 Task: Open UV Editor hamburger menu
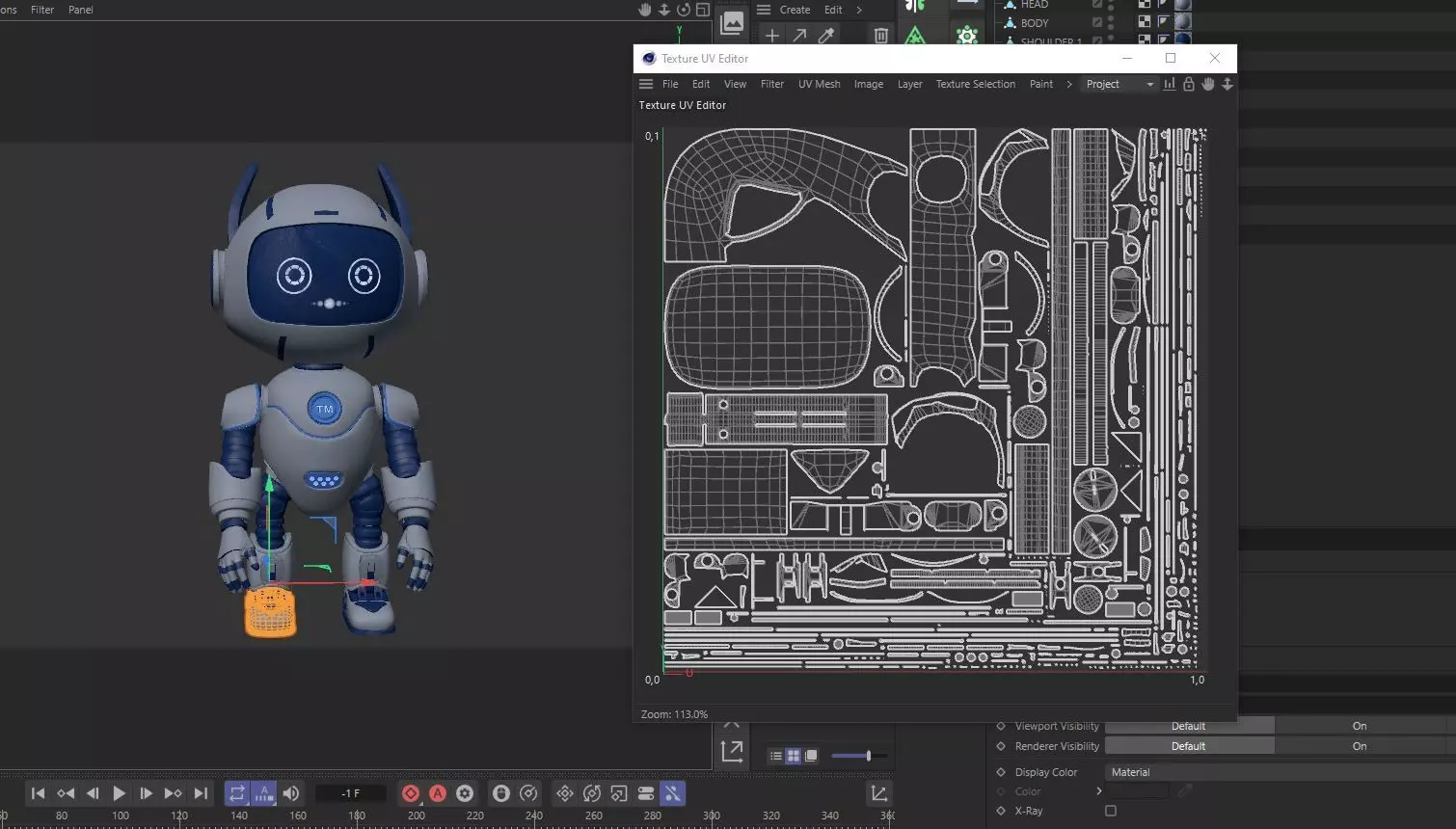point(646,84)
